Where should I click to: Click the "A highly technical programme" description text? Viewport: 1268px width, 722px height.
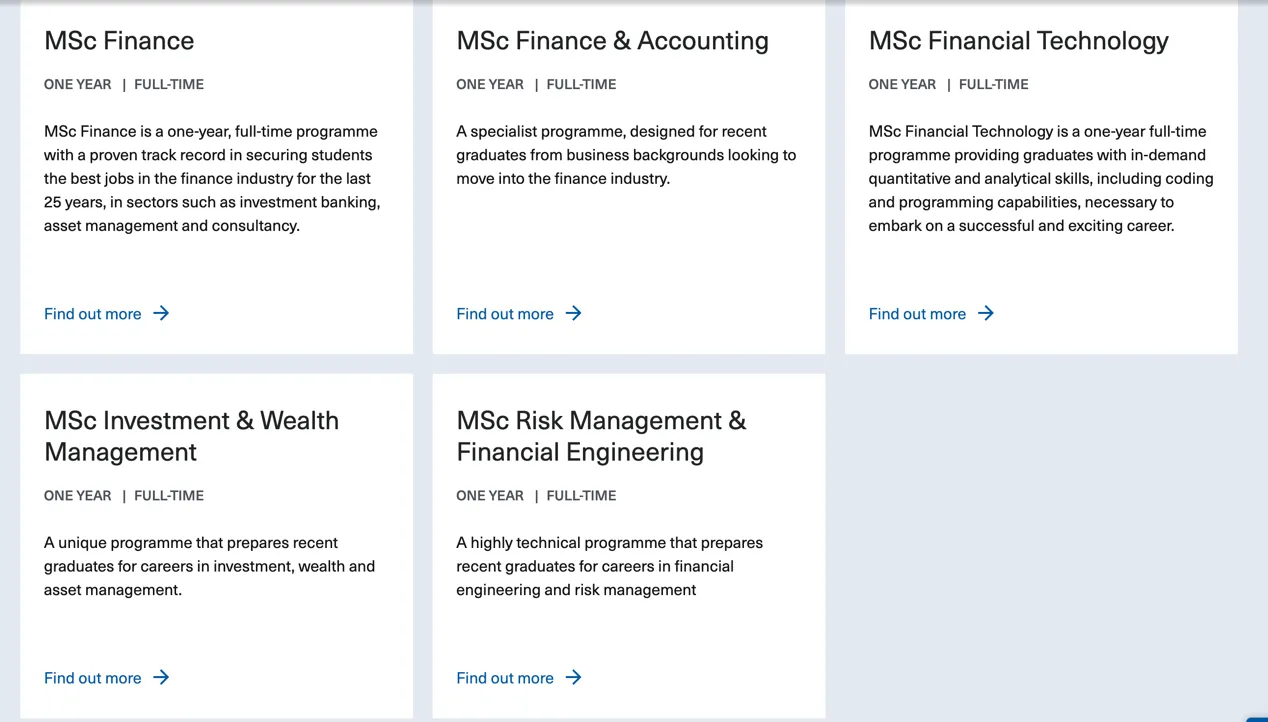[x=609, y=566]
